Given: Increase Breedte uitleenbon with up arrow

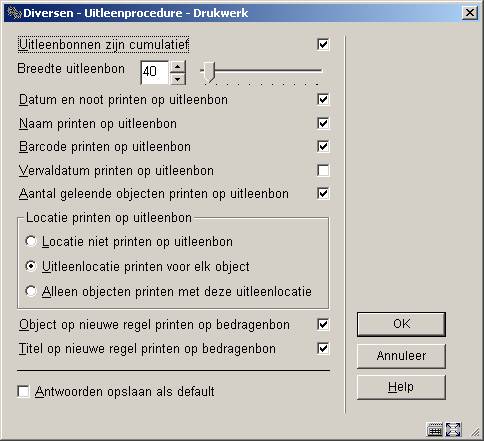Looking at the screenshot, I should click(x=178, y=67).
